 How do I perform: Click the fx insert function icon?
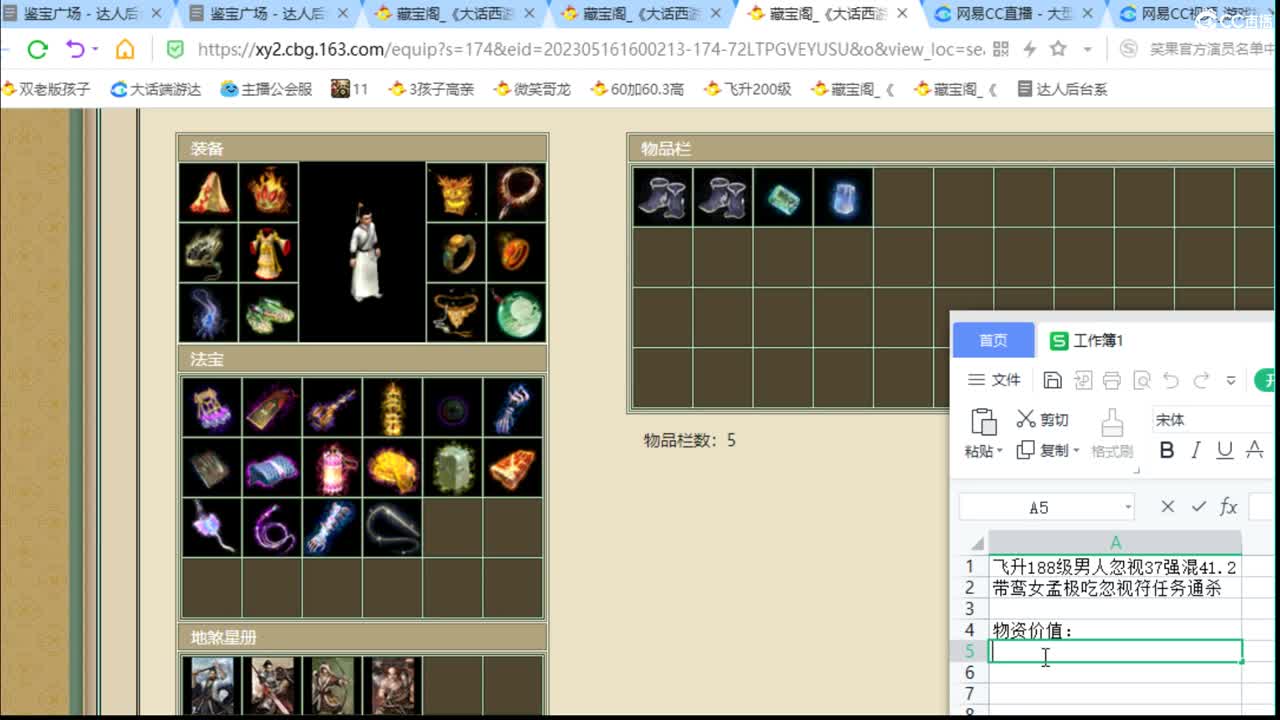pos(1229,507)
